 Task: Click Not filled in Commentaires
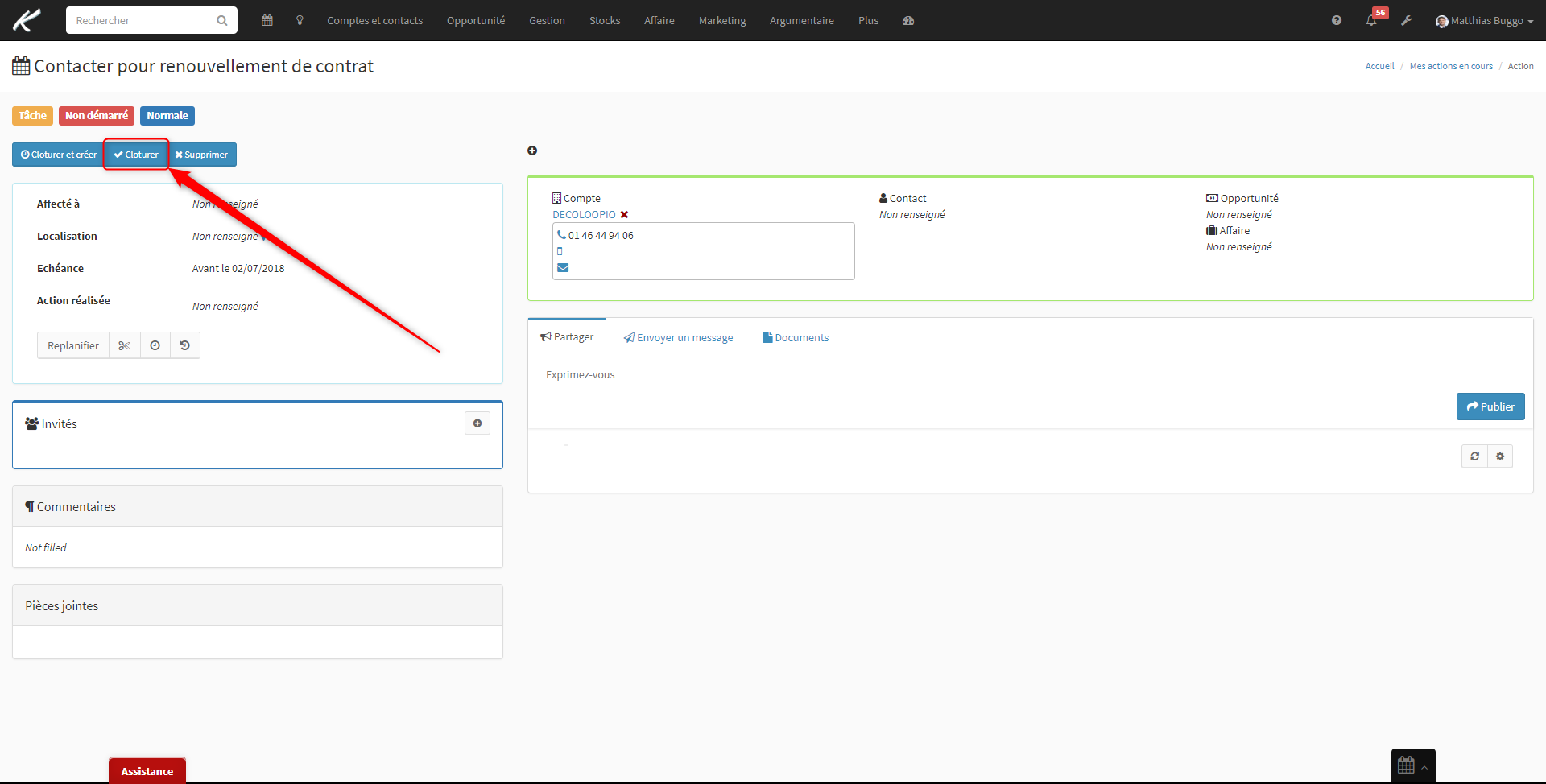tap(46, 547)
